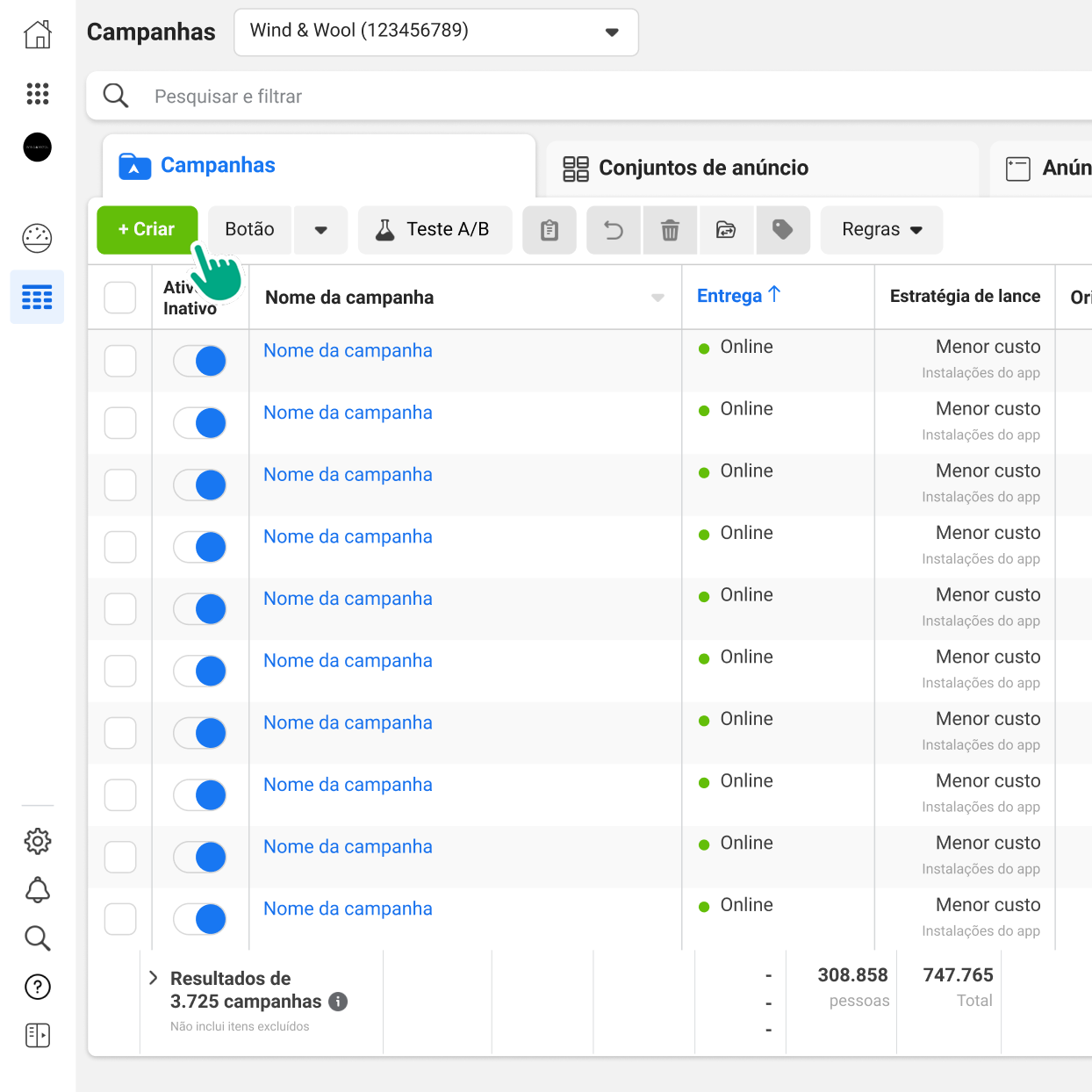Click the Entrega ascending sort arrow
The width and height of the screenshot is (1092, 1092).
pos(774,294)
